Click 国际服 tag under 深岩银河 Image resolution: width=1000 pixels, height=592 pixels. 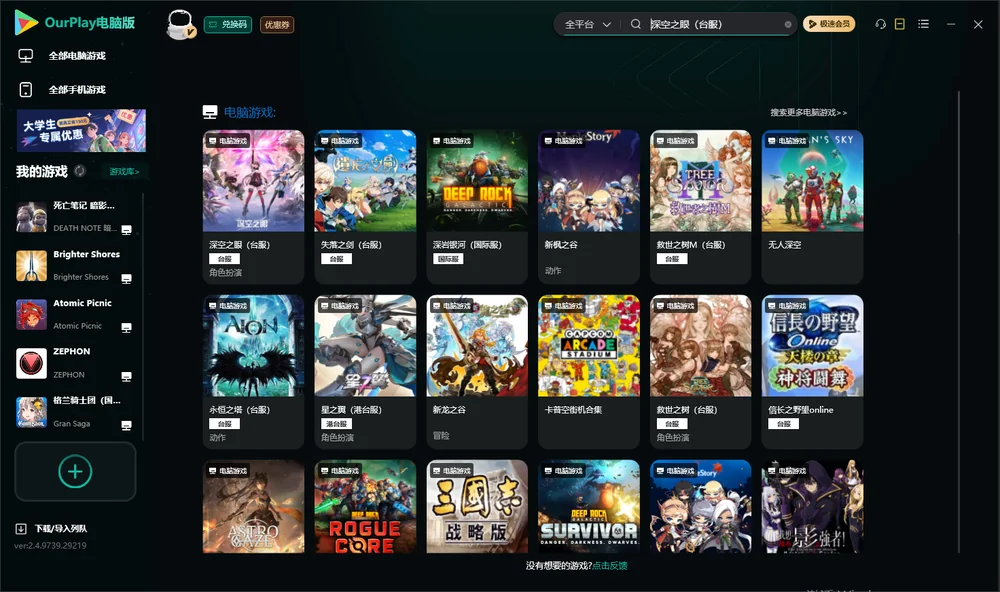pyautogui.click(x=448, y=259)
